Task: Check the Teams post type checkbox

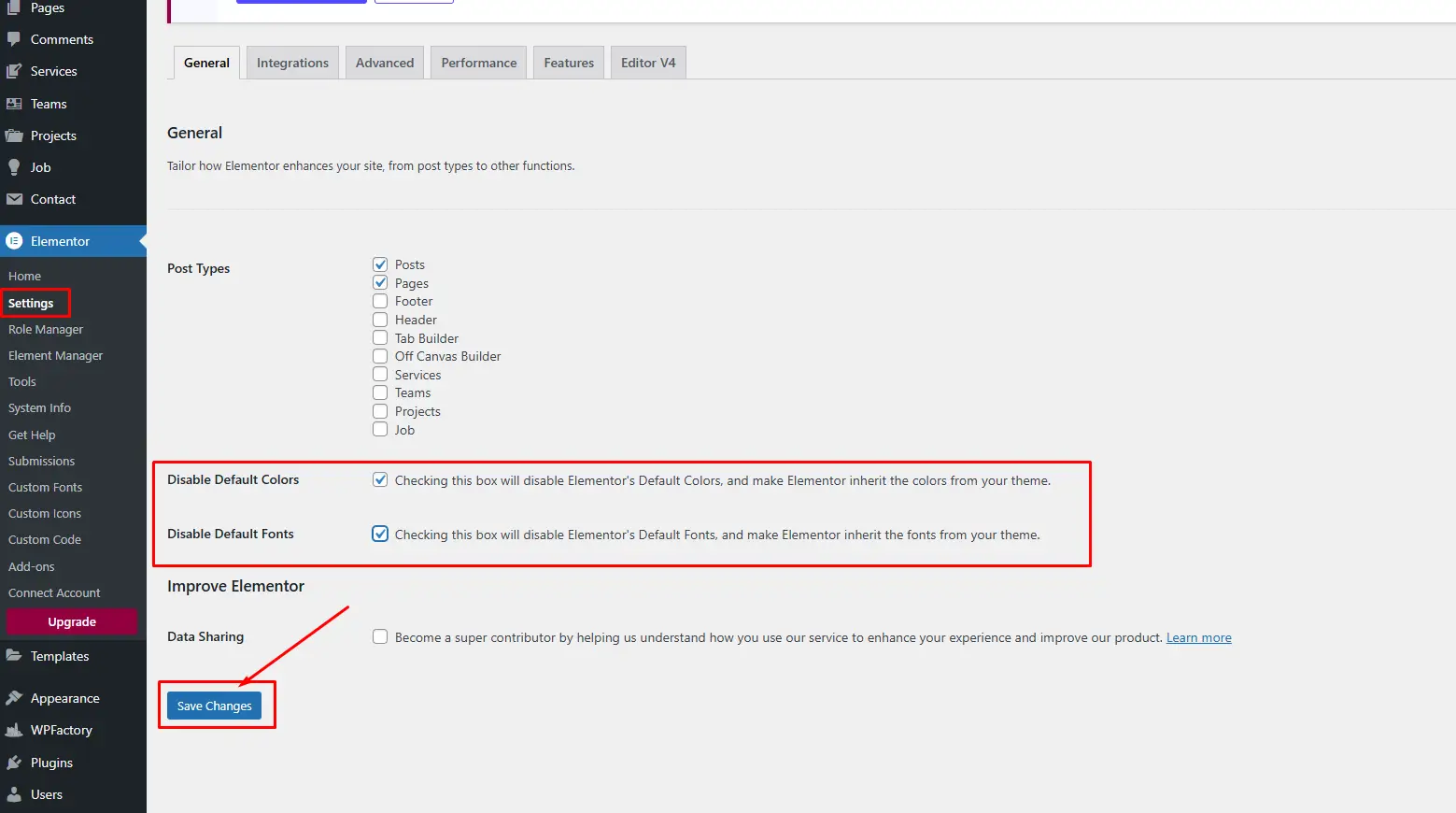Action: click(380, 392)
